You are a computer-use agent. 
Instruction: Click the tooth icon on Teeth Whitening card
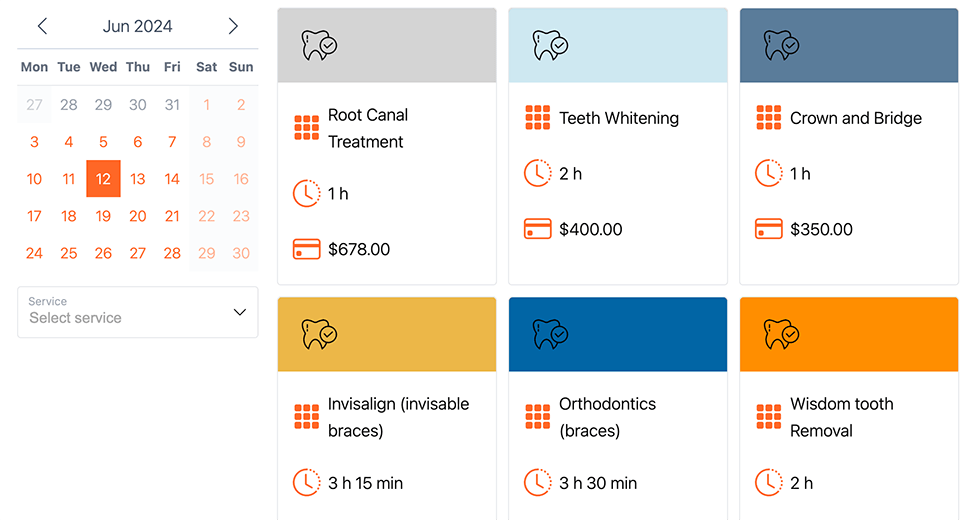point(550,45)
